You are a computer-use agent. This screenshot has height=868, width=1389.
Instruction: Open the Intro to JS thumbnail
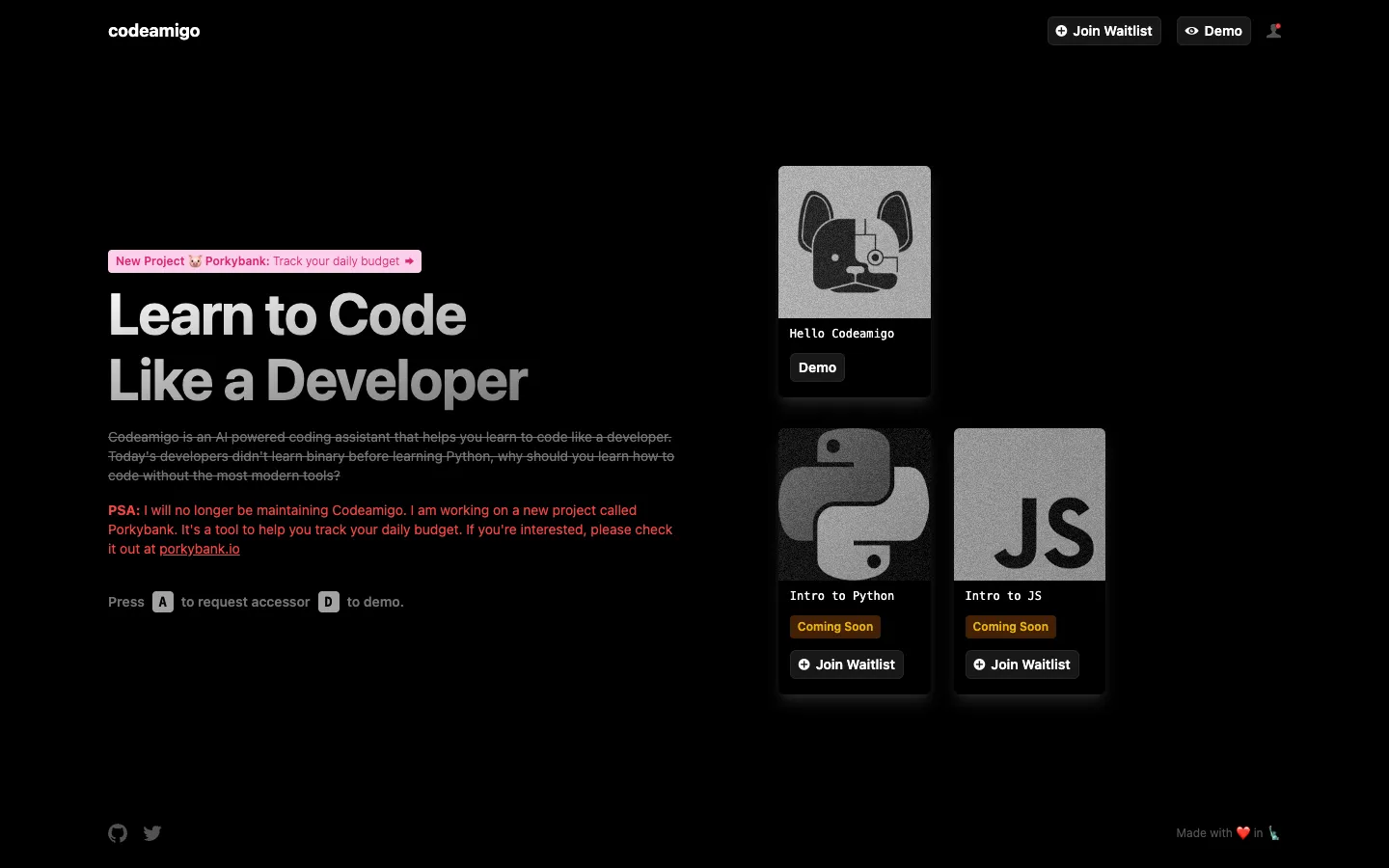coord(1029,504)
